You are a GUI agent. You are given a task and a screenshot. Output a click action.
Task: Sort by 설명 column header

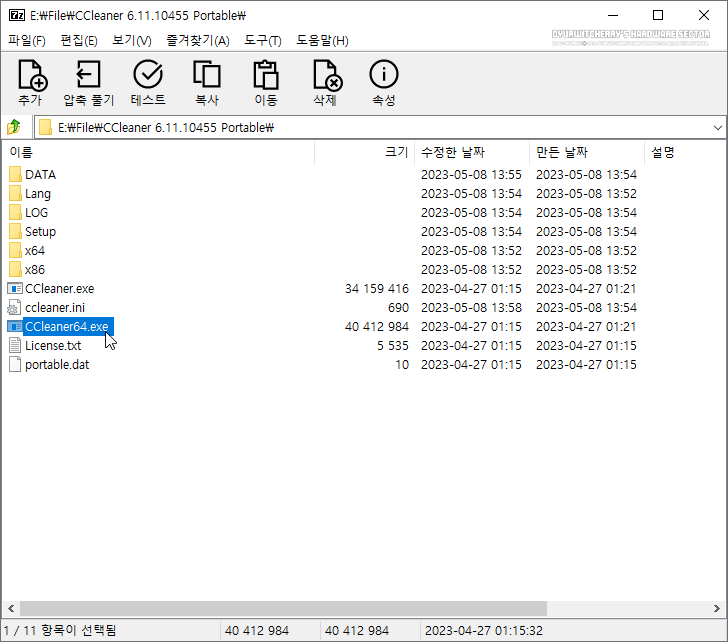point(685,152)
